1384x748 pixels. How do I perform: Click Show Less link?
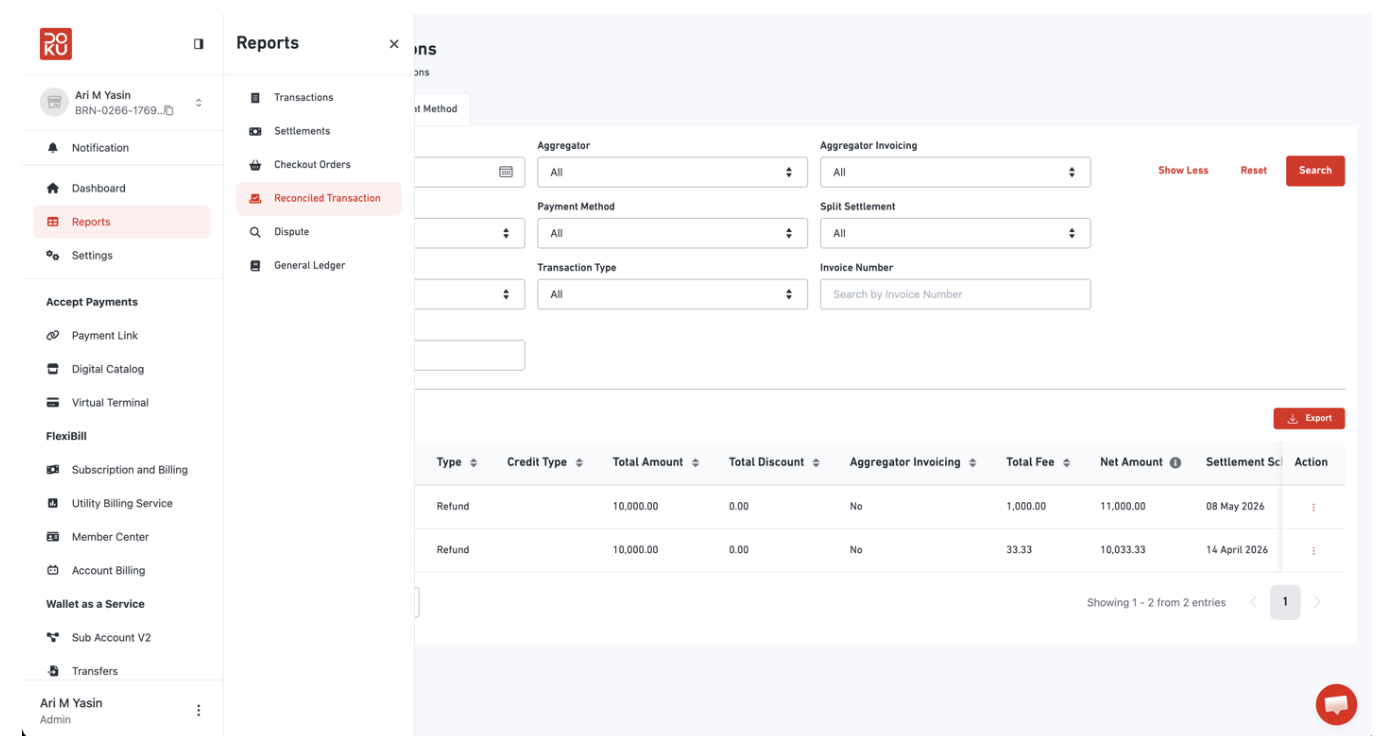tap(1183, 171)
